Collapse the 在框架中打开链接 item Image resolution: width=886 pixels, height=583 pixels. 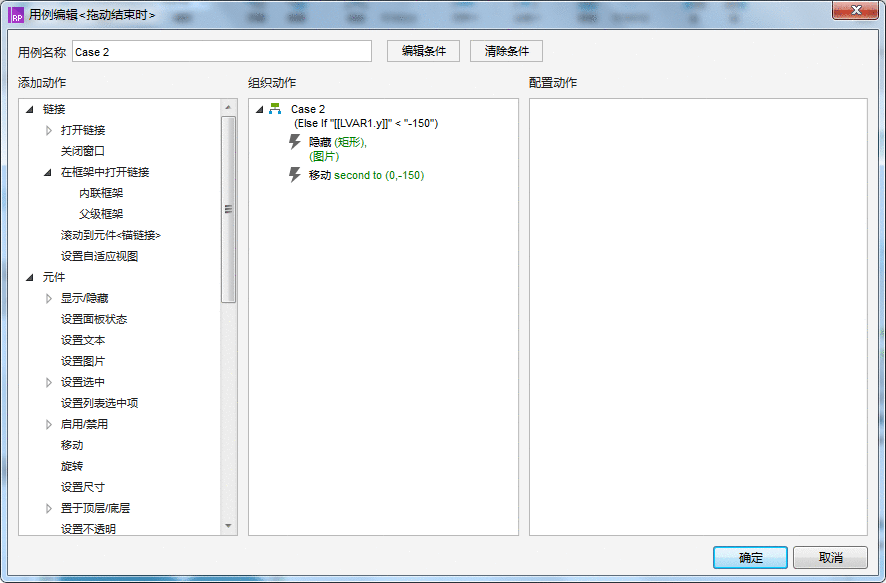click(x=48, y=172)
